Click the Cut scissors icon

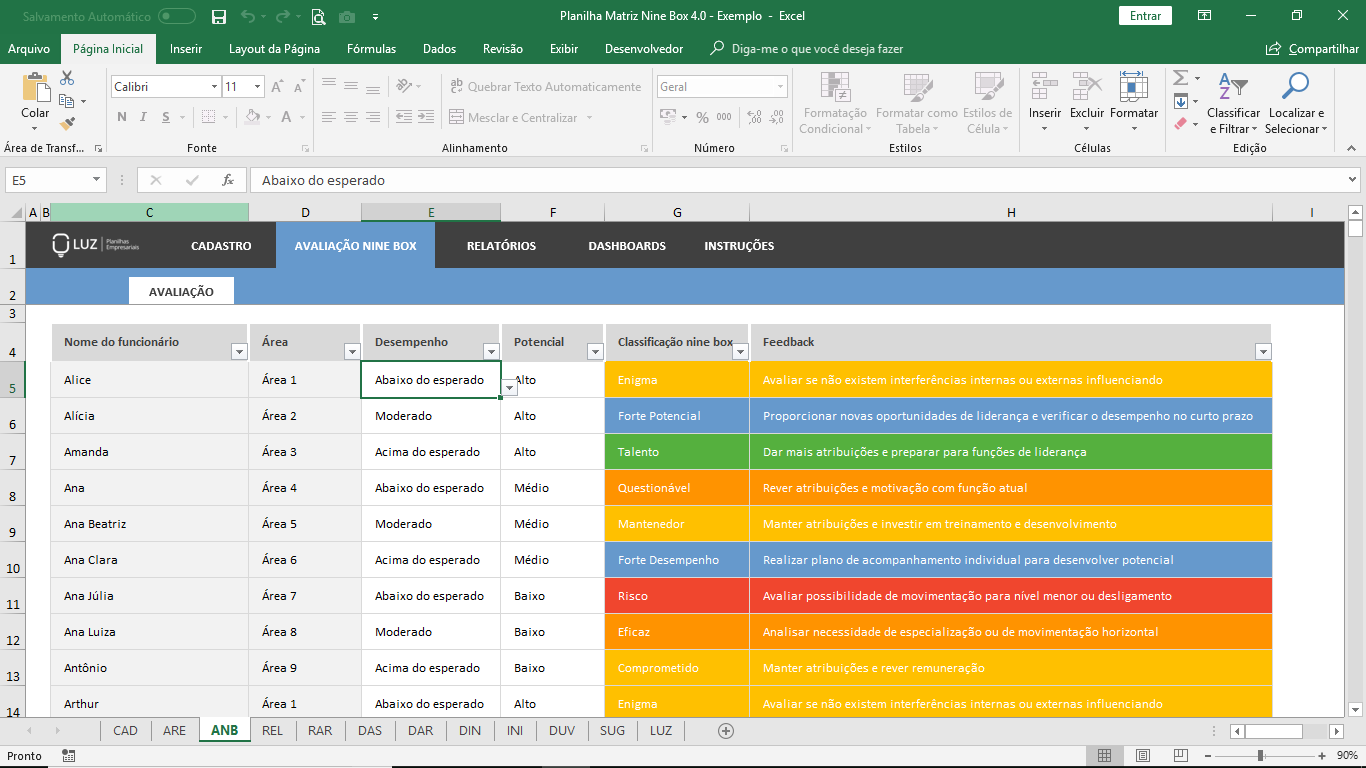pos(67,78)
